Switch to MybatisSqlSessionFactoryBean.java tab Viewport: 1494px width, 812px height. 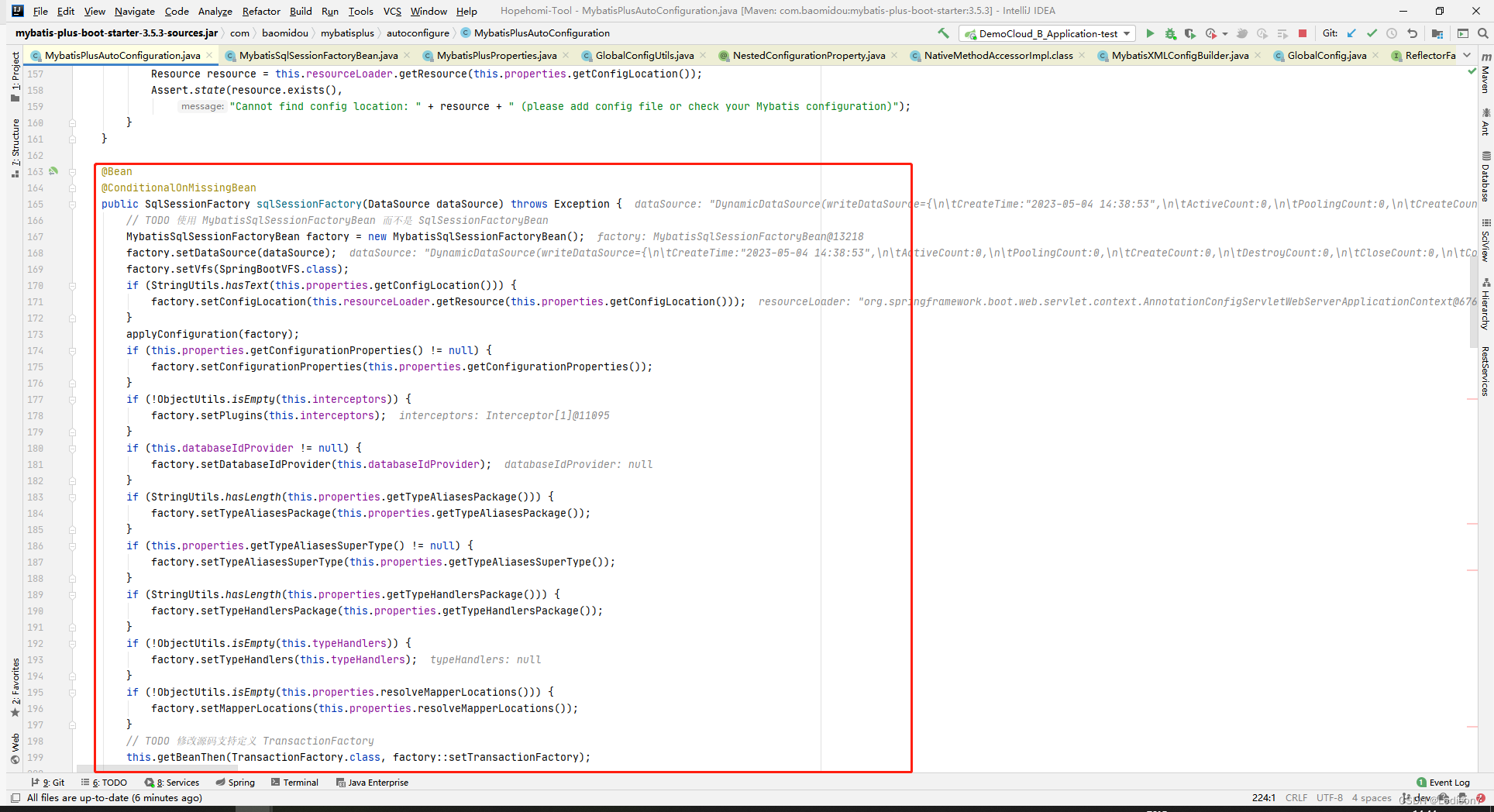318,55
